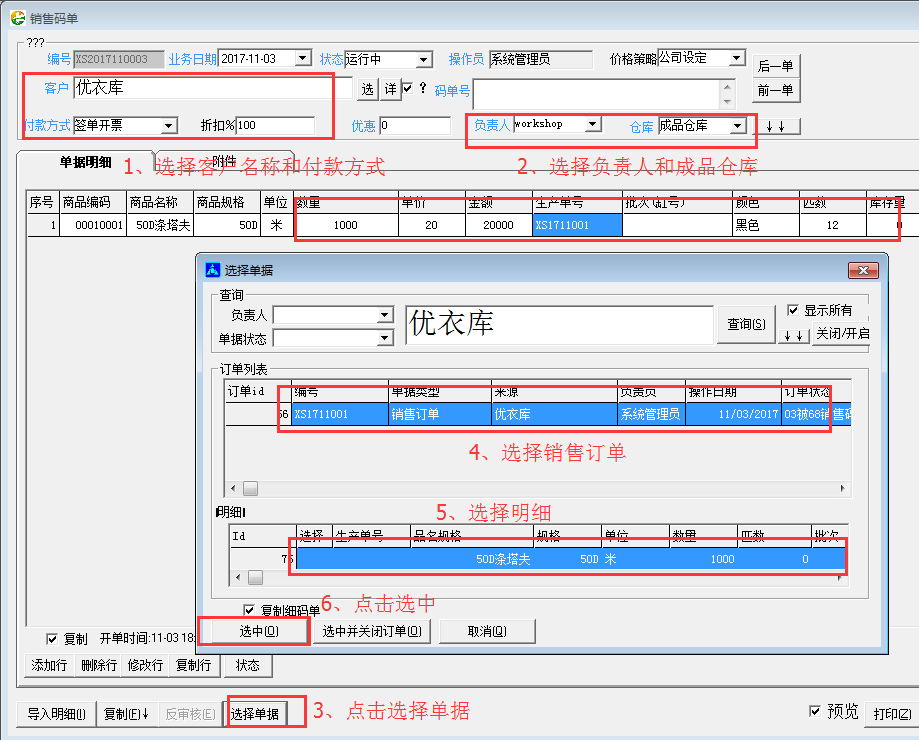919x740 pixels.
Task: Click 选中并关闭订单(O) button
Action: [372, 631]
